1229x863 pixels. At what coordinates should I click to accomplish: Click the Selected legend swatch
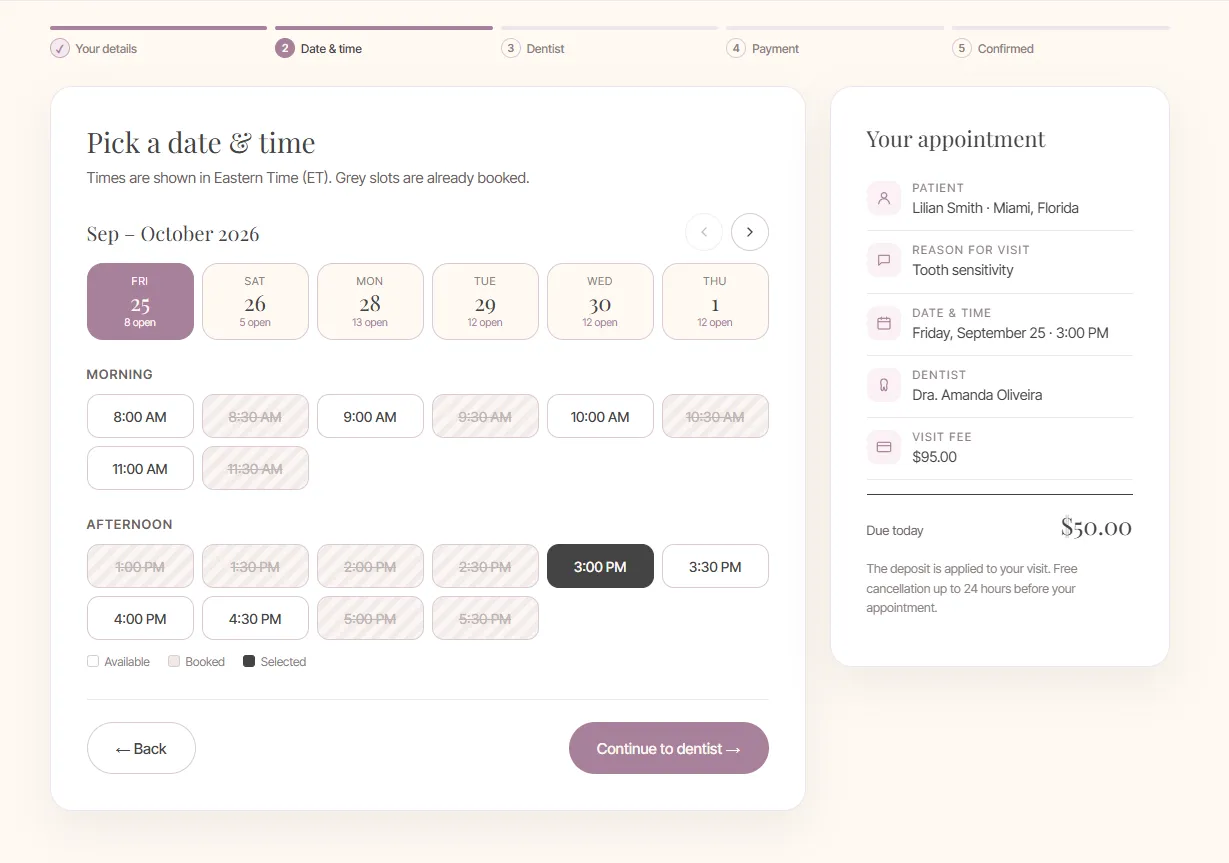(x=249, y=661)
